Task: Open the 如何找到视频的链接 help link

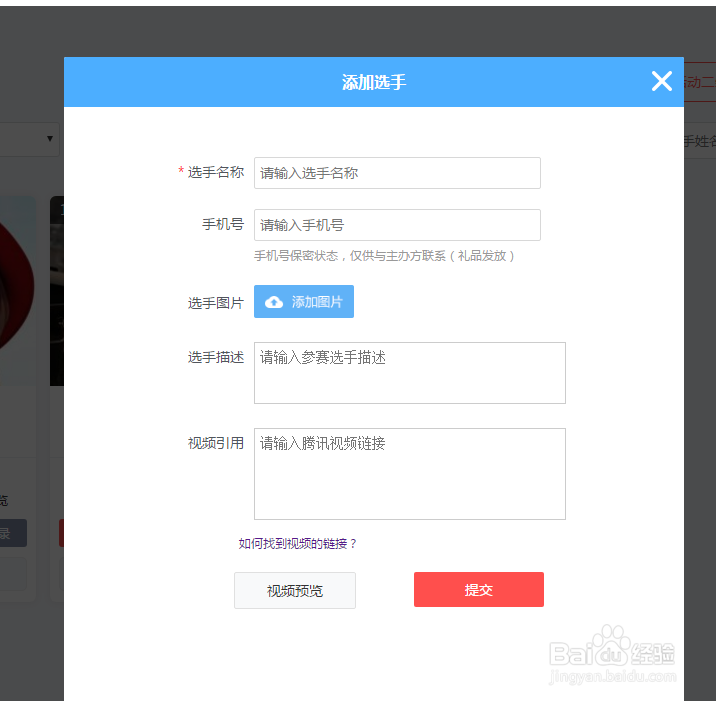Action: click(x=297, y=543)
